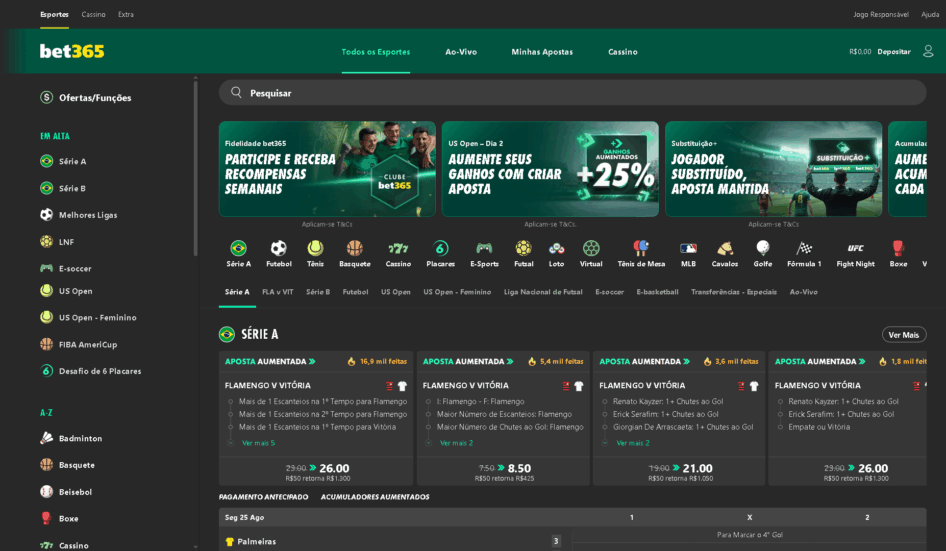The width and height of the screenshot is (946, 551).
Task: Open Desafio de 6 Placares in sidebar
Action: [x=90, y=371]
